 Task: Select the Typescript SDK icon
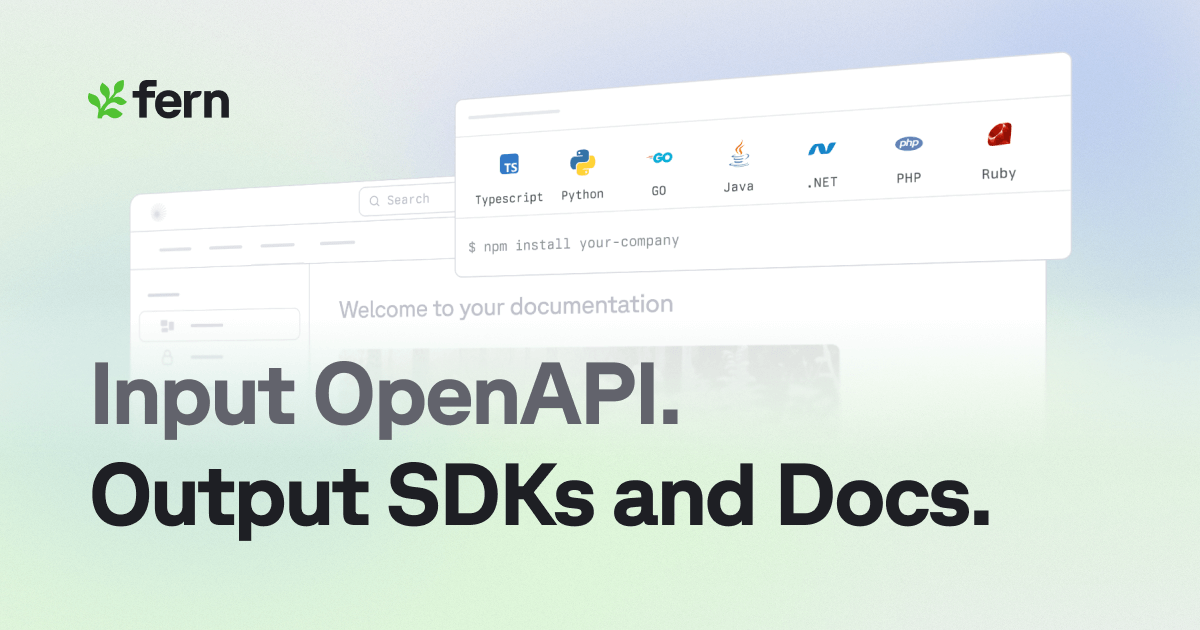[509, 165]
